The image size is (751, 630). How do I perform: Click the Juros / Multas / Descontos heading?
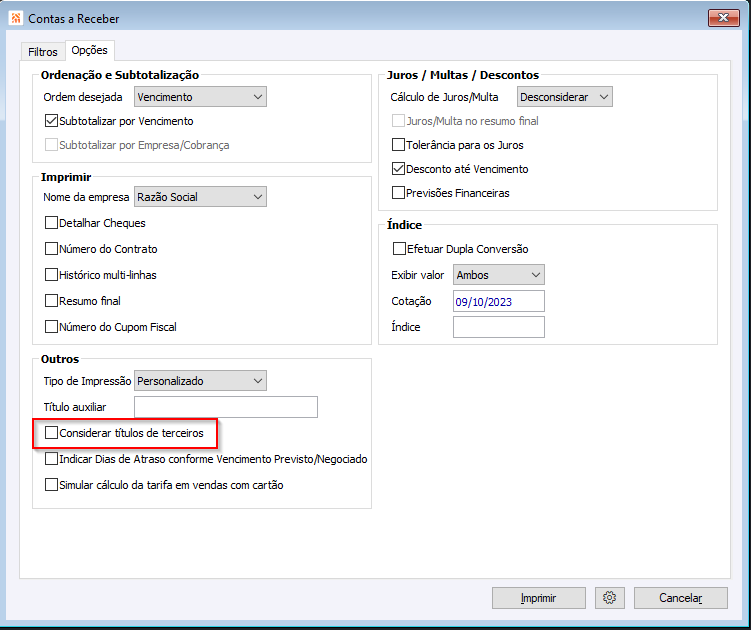pyautogui.click(x=463, y=75)
